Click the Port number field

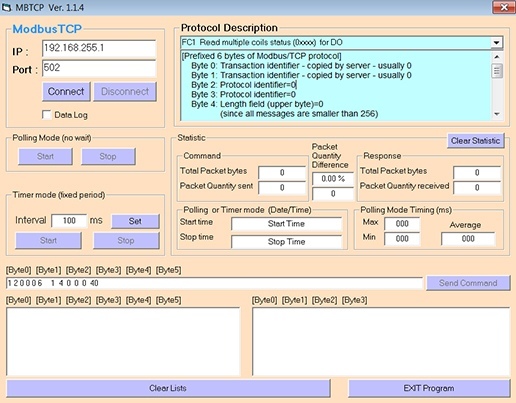click(99, 68)
